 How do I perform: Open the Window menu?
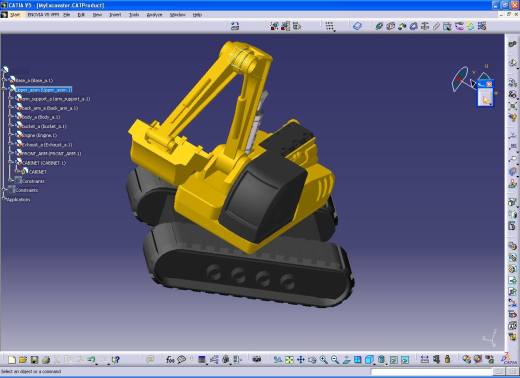pos(178,15)
